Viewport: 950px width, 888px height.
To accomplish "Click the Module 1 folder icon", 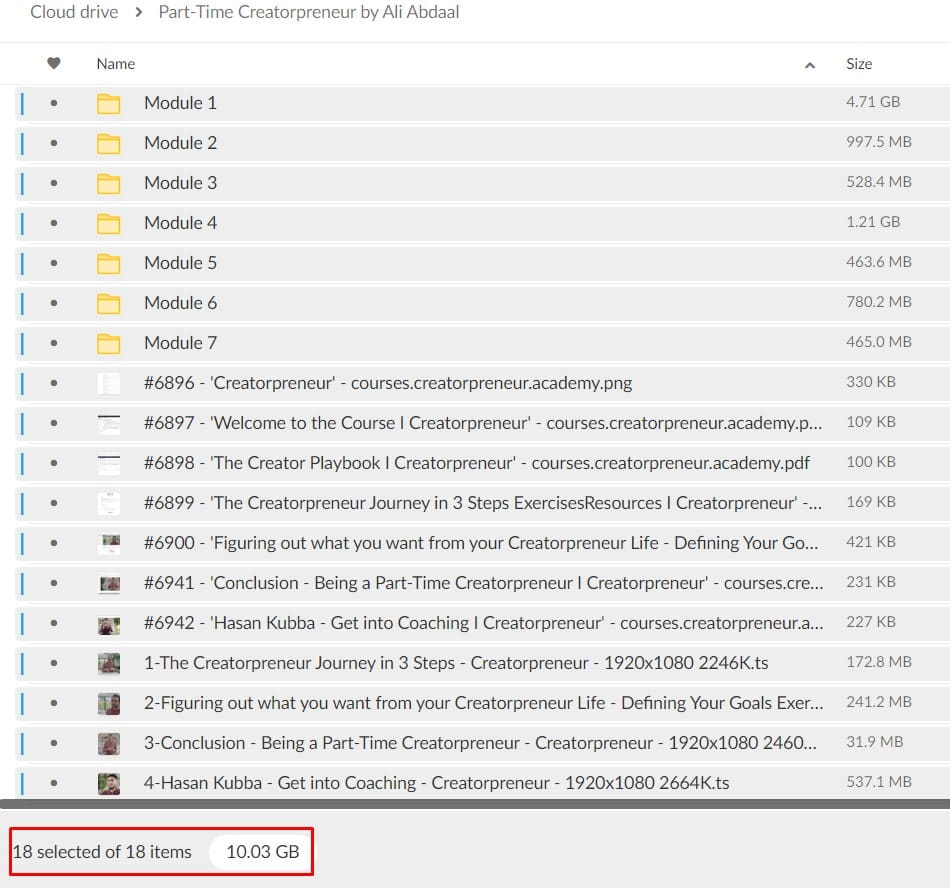I will pos(108,103).
